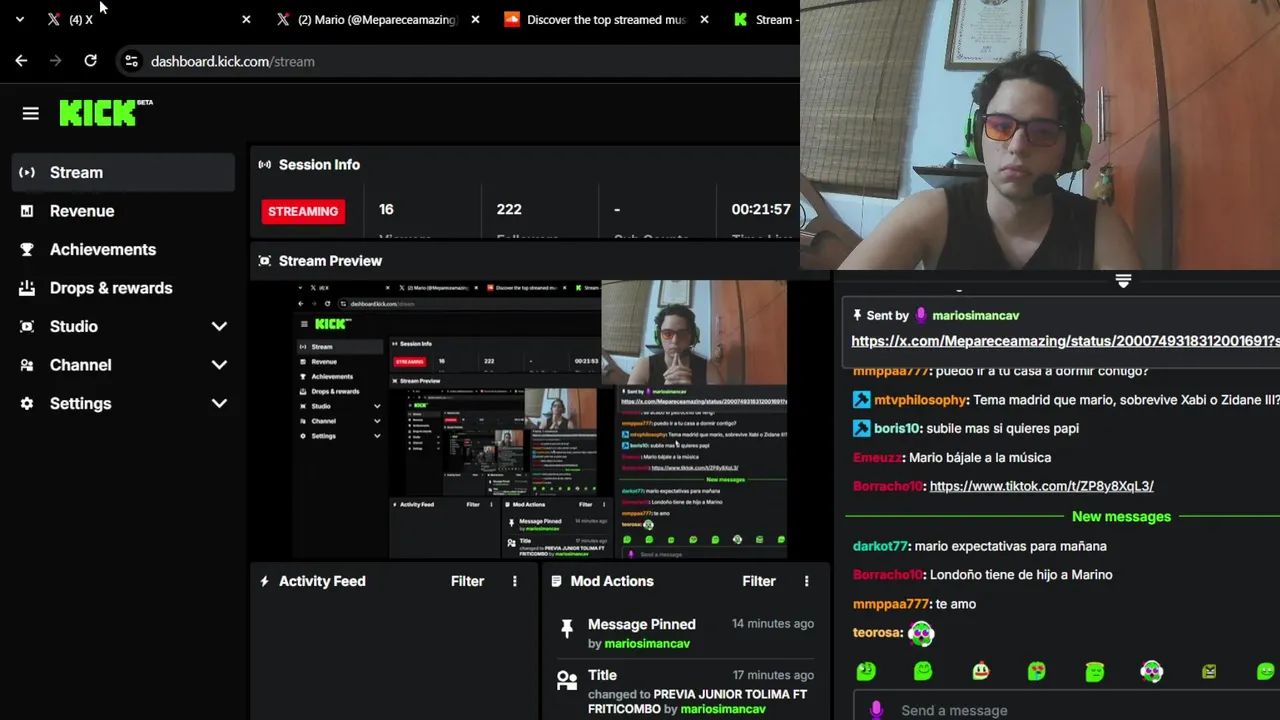The height and width of the screenshot is (720, 1280).
Task: Close the "(4) X" browser tab
Action: [246, 19]
